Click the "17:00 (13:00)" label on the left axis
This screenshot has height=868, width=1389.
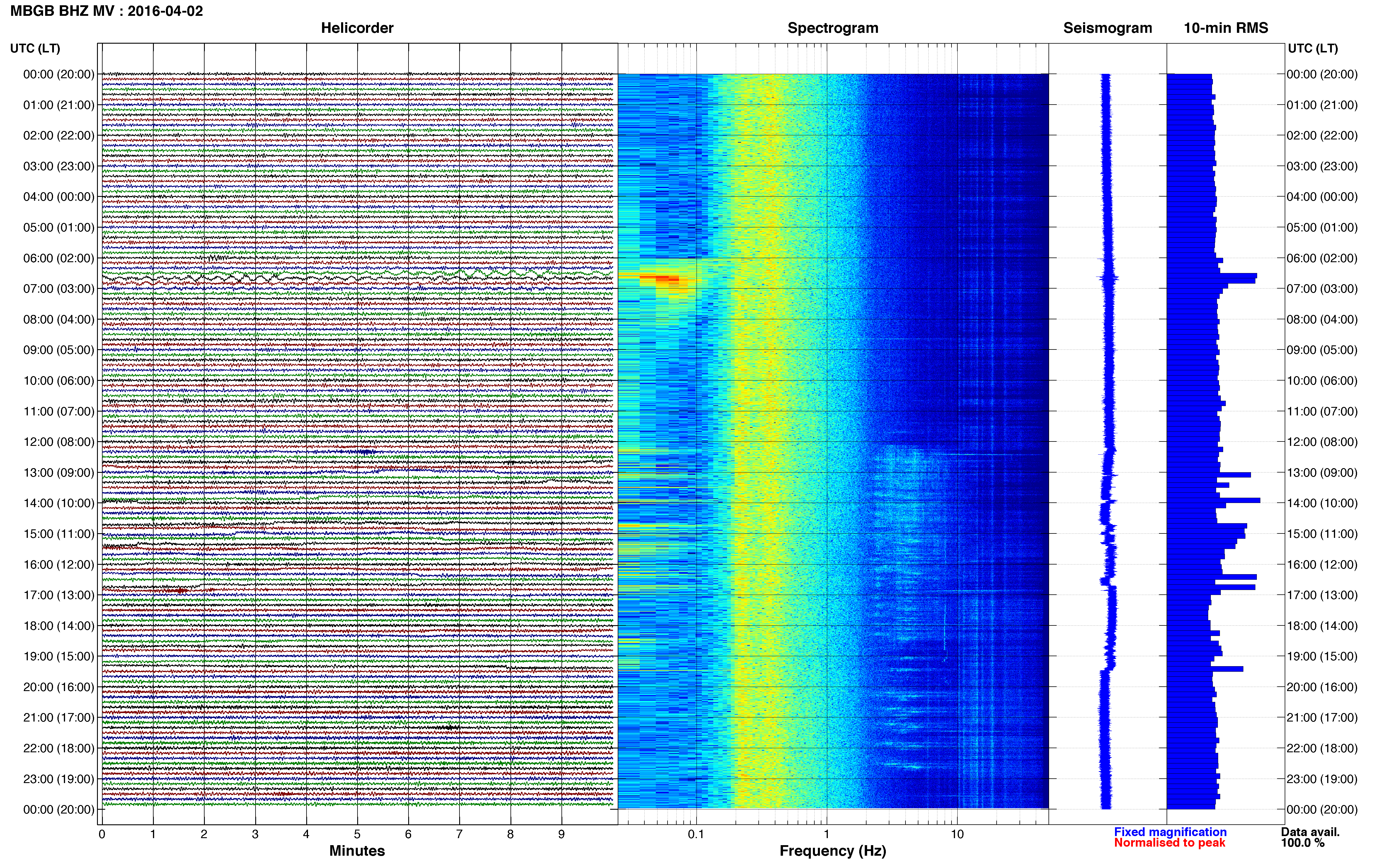[x=59, y=595]
